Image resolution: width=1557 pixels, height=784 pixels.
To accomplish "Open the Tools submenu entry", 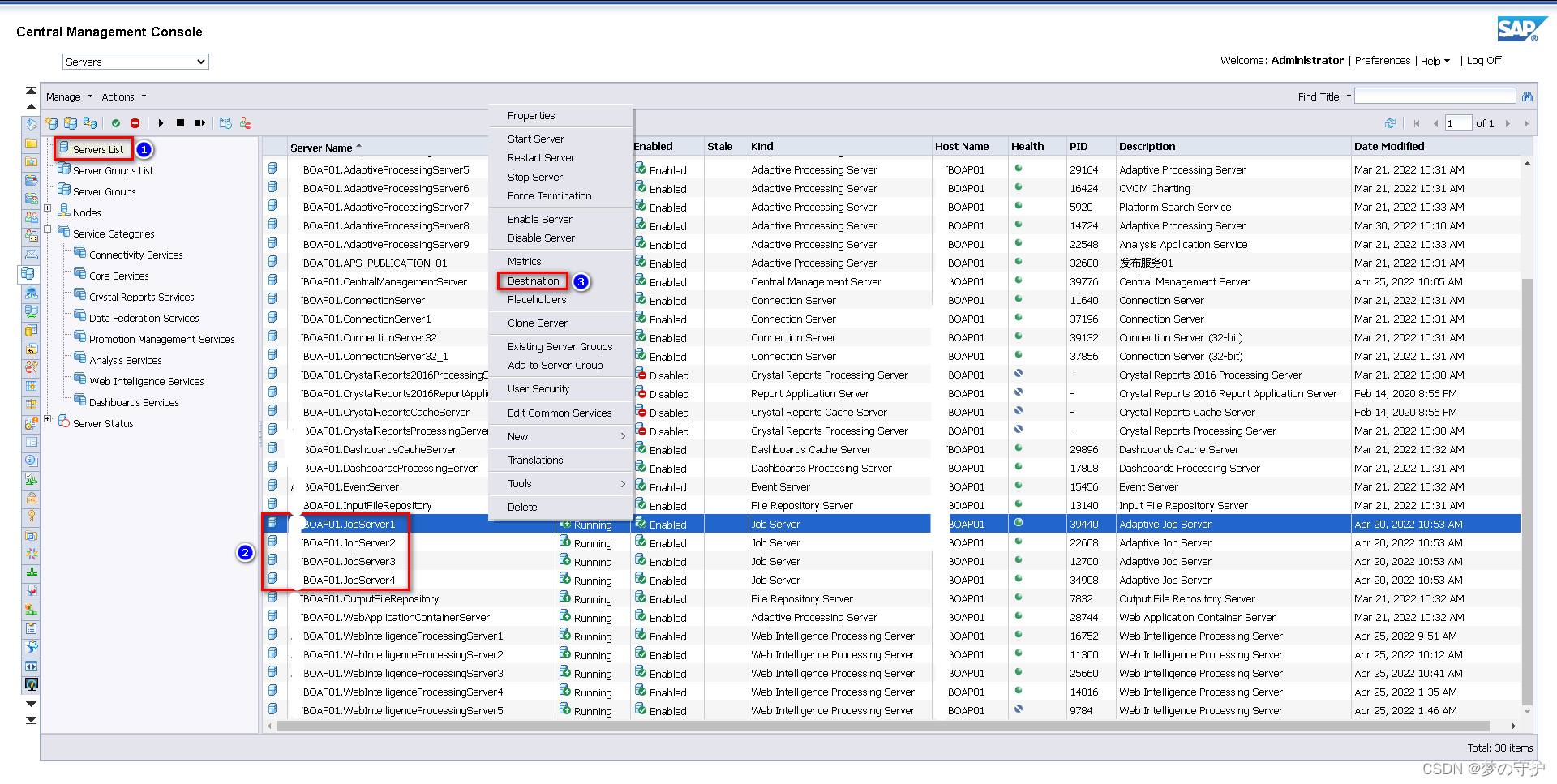I will 560,483.
